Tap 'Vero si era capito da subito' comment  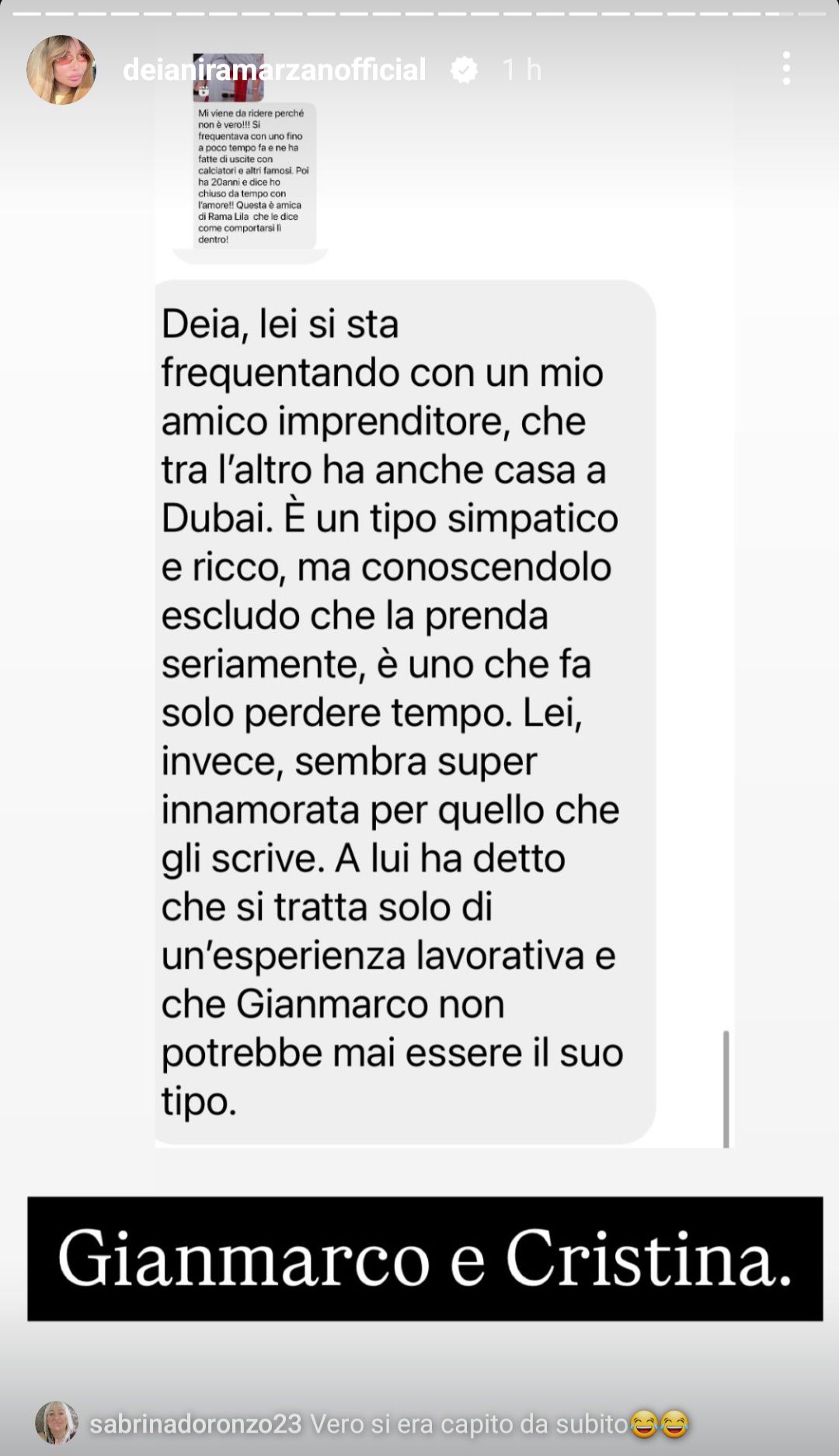(x=468, y=1423)
